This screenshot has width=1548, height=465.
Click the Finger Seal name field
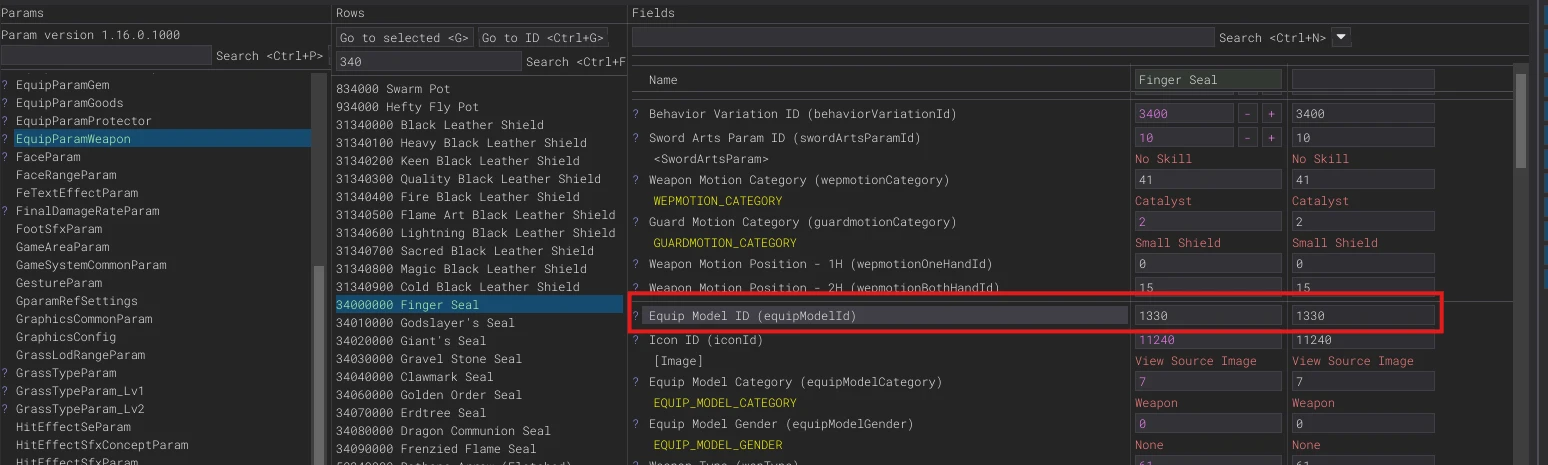[x=1208, y=80]
